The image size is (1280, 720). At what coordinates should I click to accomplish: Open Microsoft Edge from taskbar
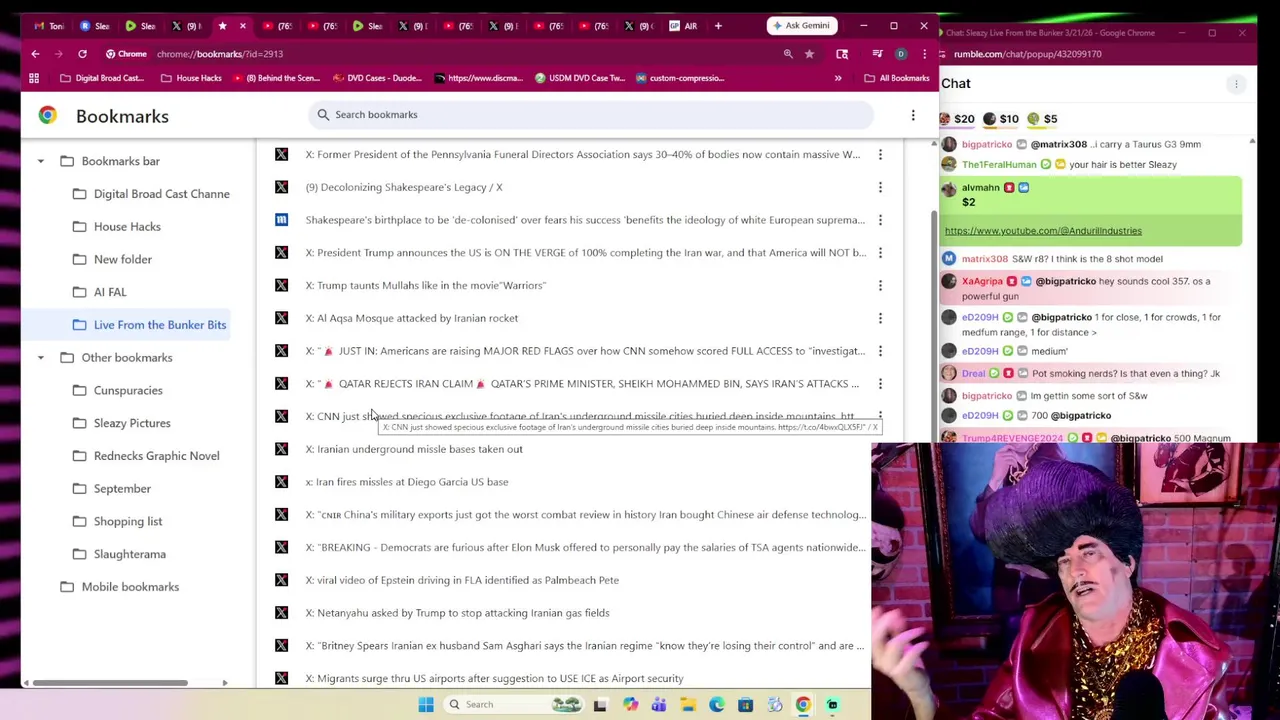(717, 704)
